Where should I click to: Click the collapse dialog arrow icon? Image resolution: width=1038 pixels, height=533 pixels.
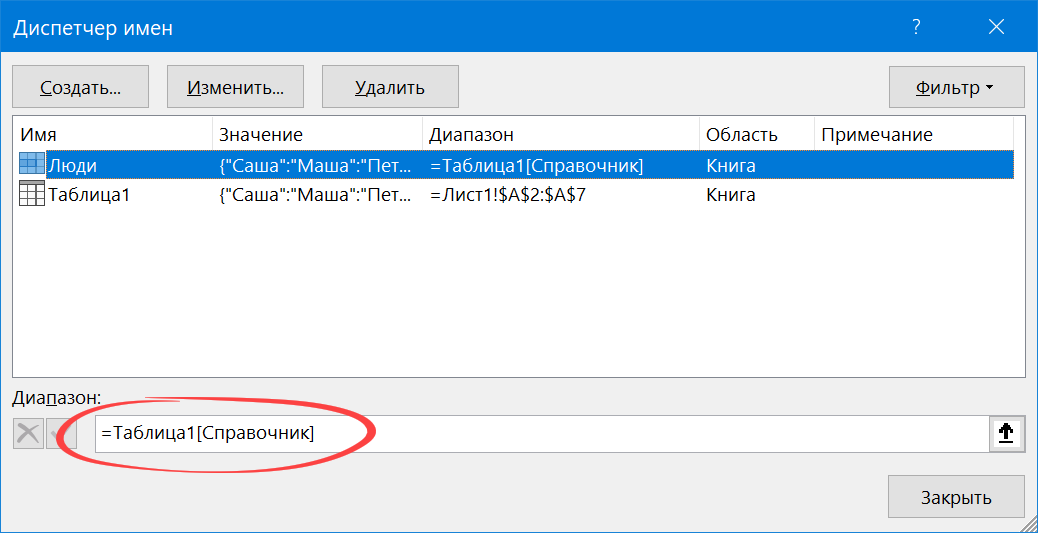pos(1006,434)
